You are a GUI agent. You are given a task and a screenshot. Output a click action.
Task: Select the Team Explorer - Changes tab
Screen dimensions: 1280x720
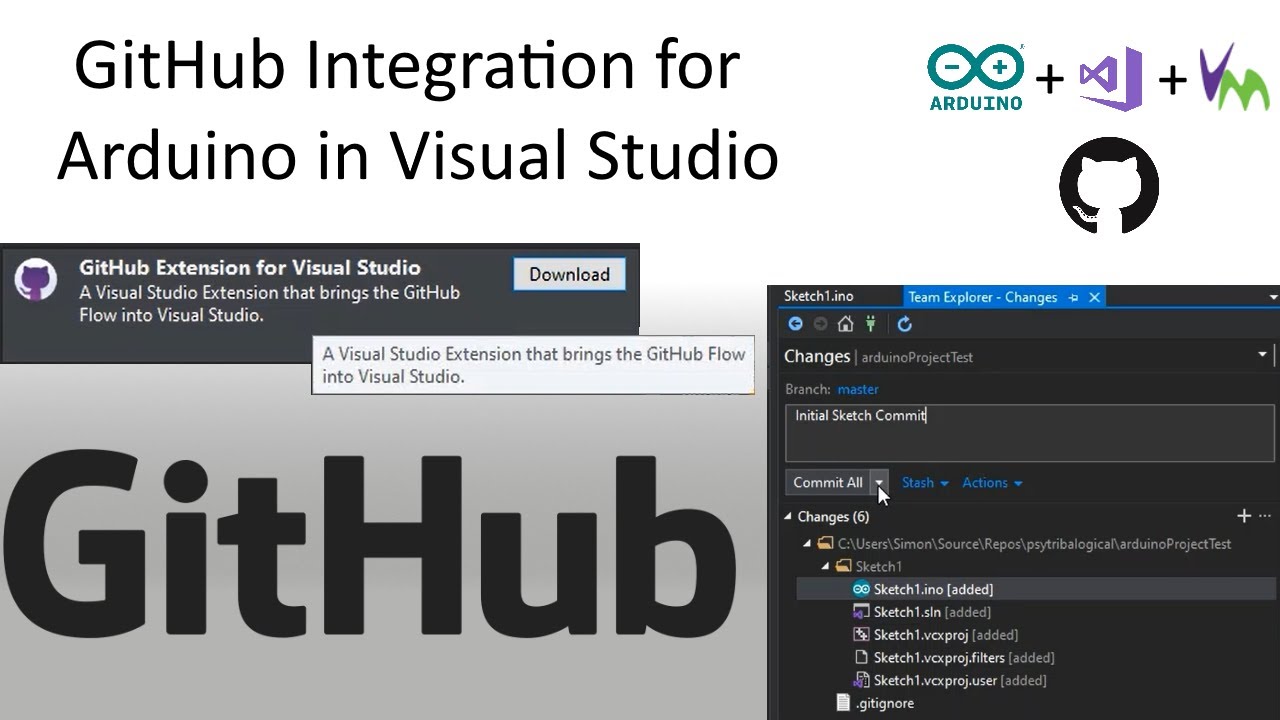(x=983, y=297)
